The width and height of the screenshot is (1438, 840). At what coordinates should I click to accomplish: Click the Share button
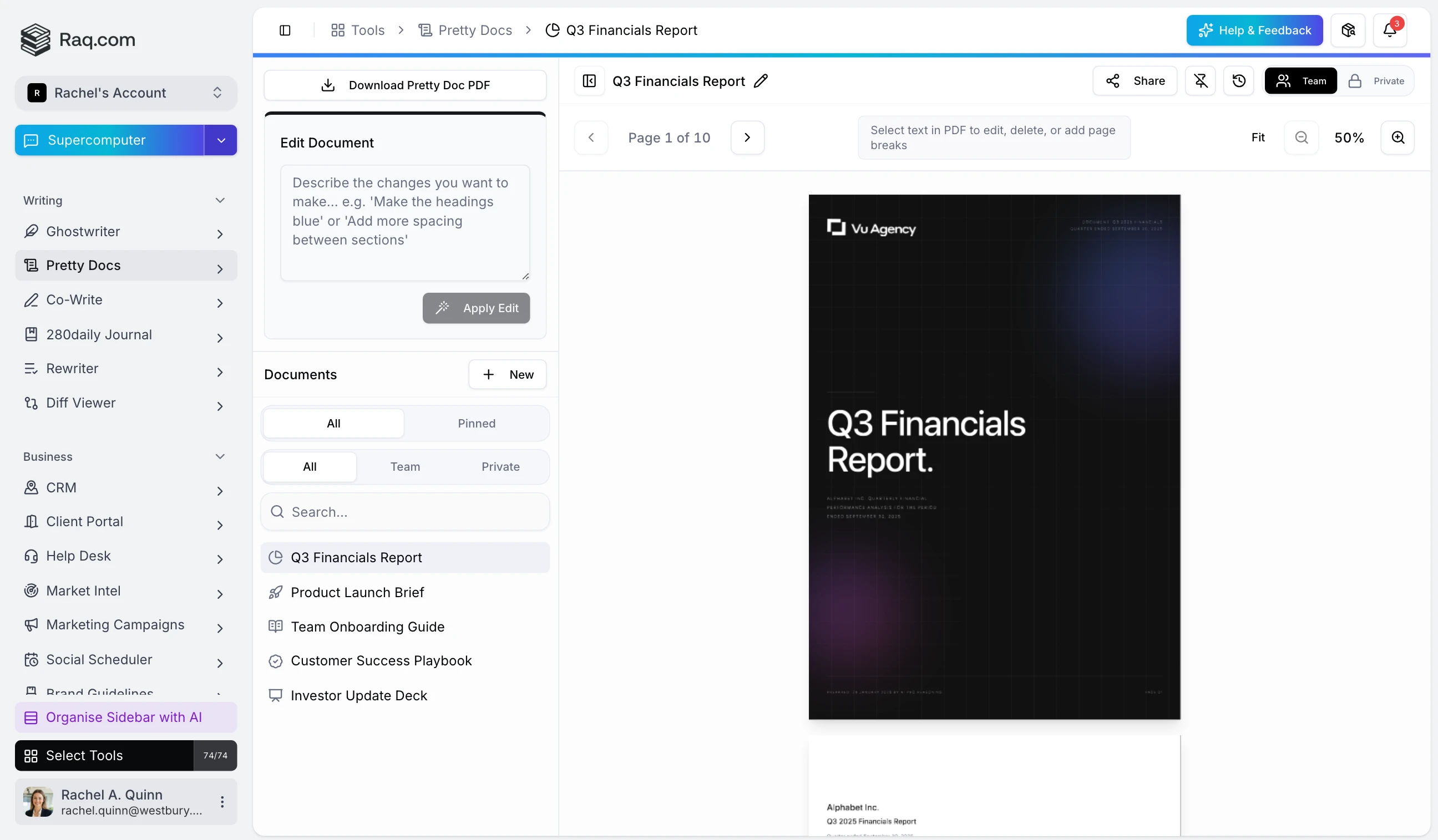coord(1135,81)
